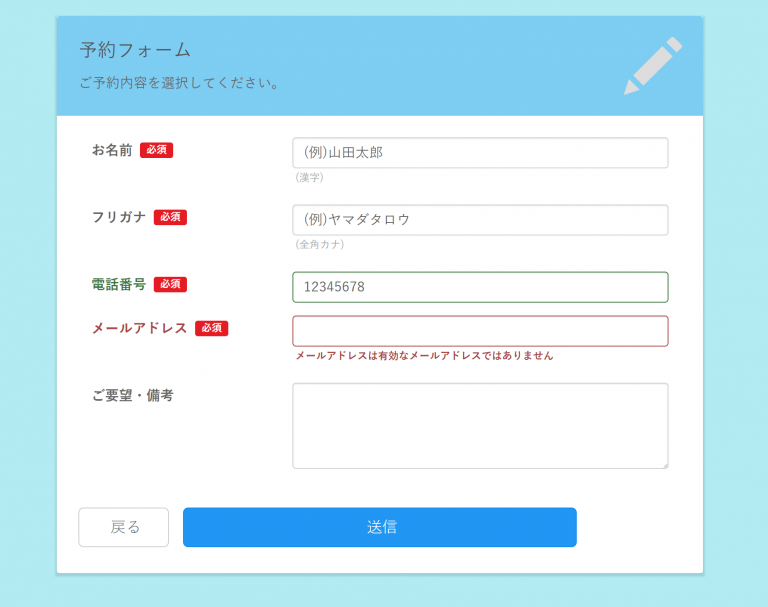Click into the empty メールアドレス field
The width and height of the screenshot is (768, 607).
point(480,331)
